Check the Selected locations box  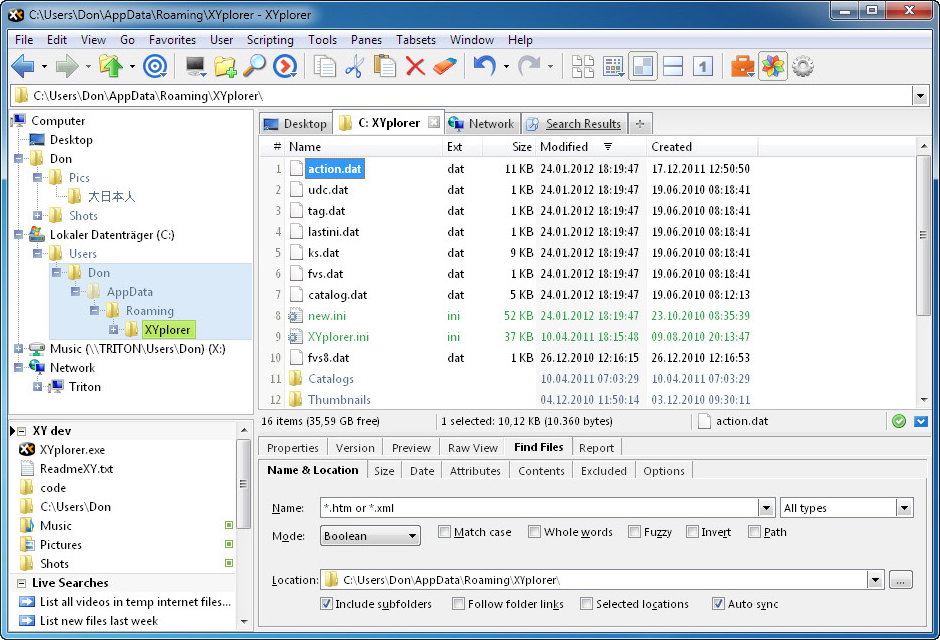pyautogui.click(x=586, y=603)
